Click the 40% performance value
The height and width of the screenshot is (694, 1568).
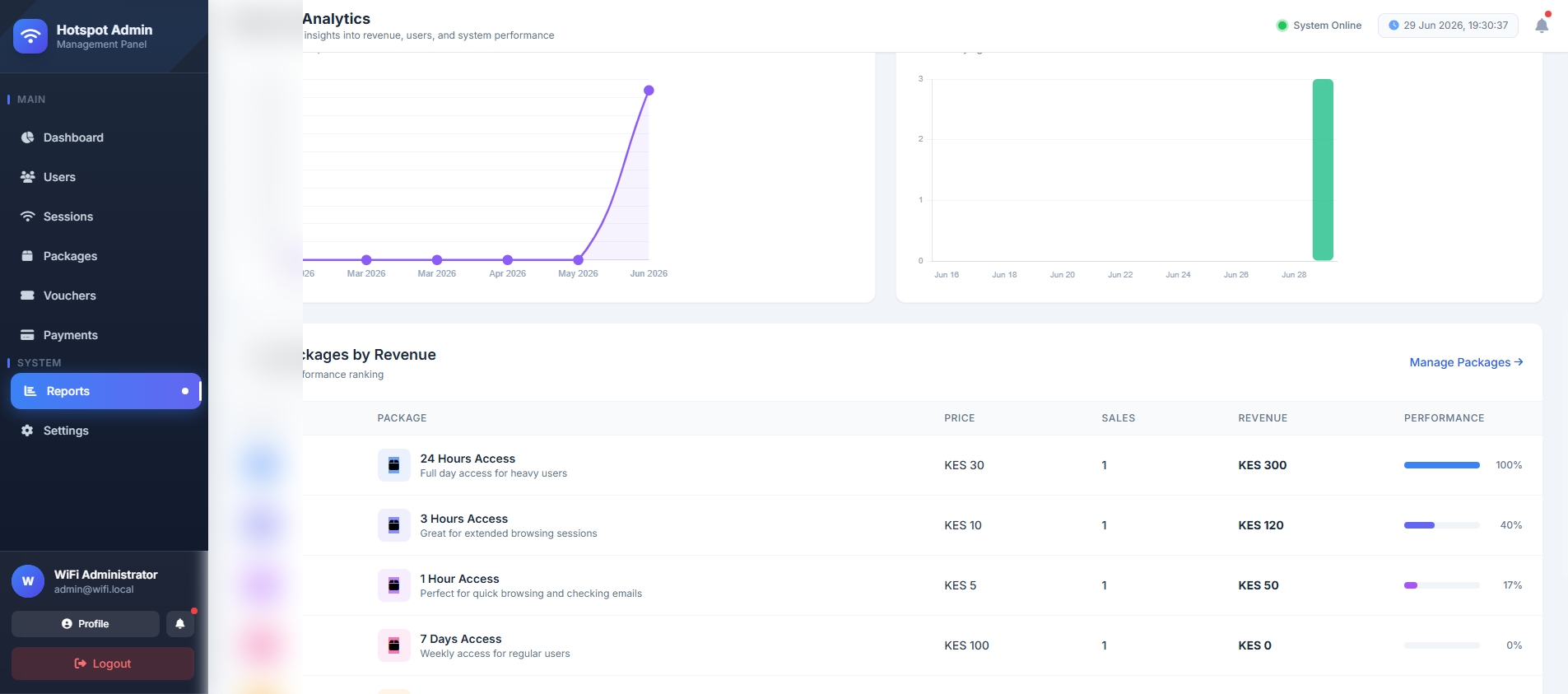1510,525
